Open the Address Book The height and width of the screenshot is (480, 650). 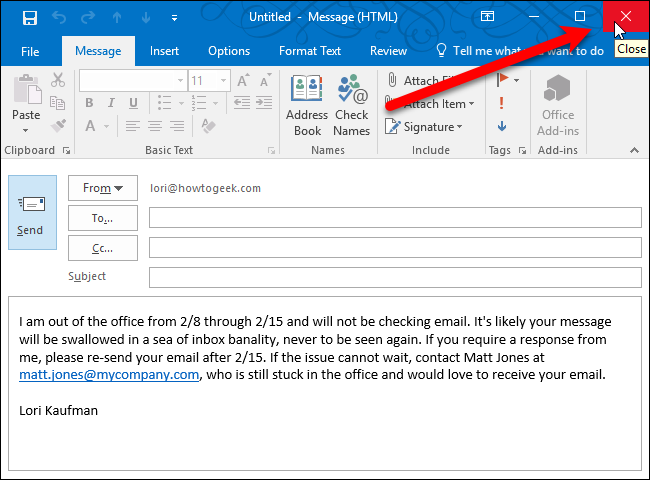coord(307,106)
